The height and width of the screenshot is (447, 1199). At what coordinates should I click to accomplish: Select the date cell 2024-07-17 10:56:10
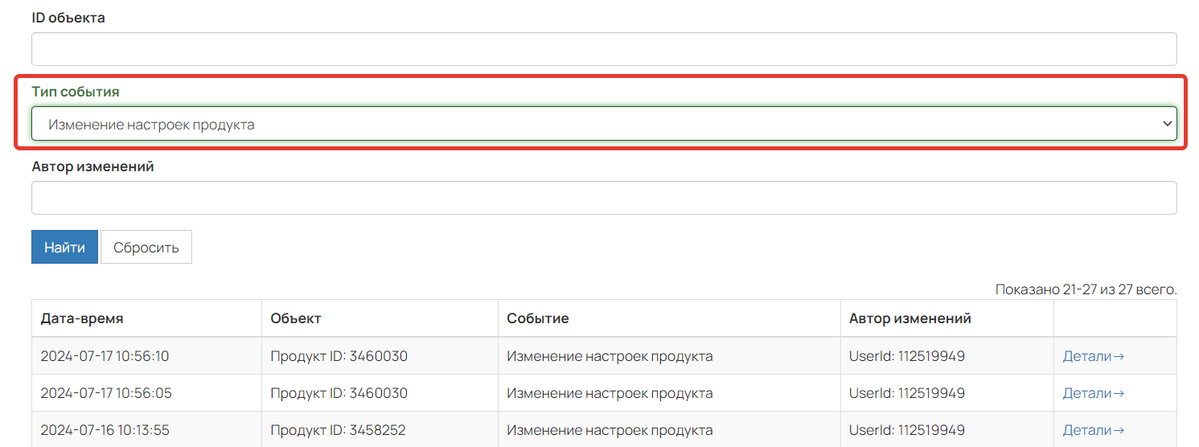(x=147, y=356)
